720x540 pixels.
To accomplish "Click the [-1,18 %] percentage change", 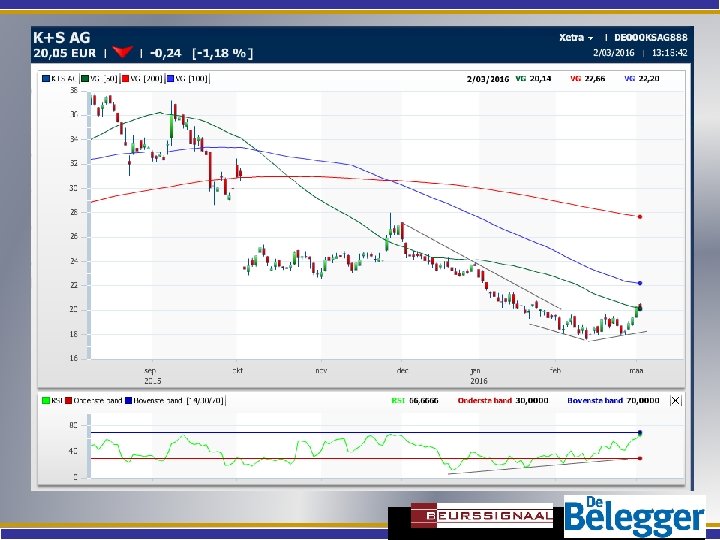I will [x=223, y=53].
